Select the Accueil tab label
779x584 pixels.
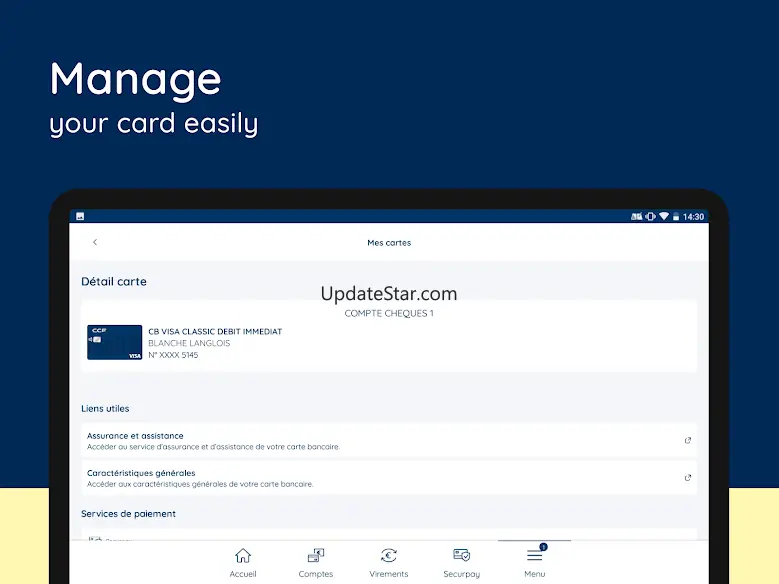coord(243,574)
